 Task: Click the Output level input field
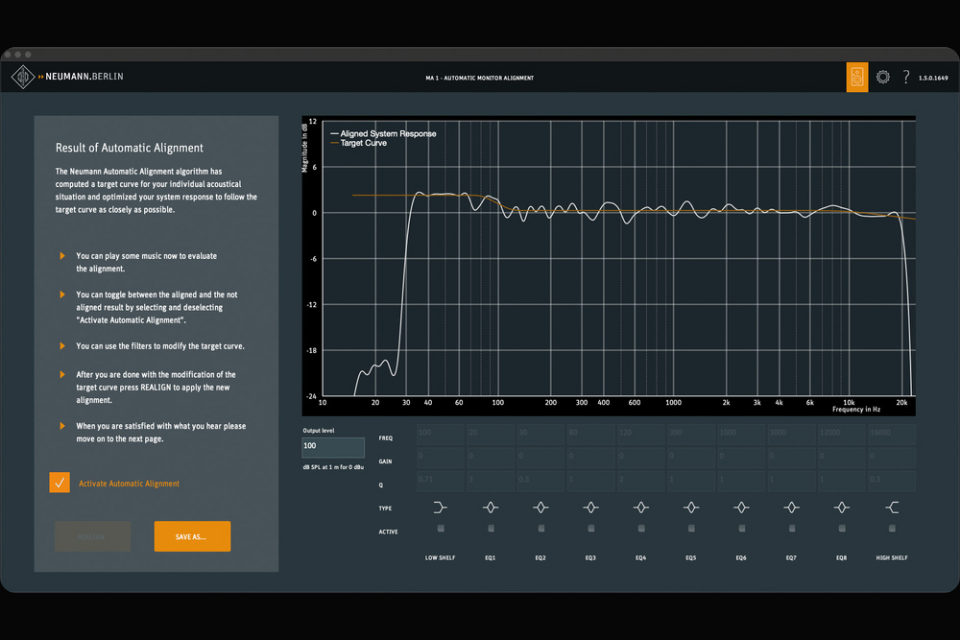point(333,446)
